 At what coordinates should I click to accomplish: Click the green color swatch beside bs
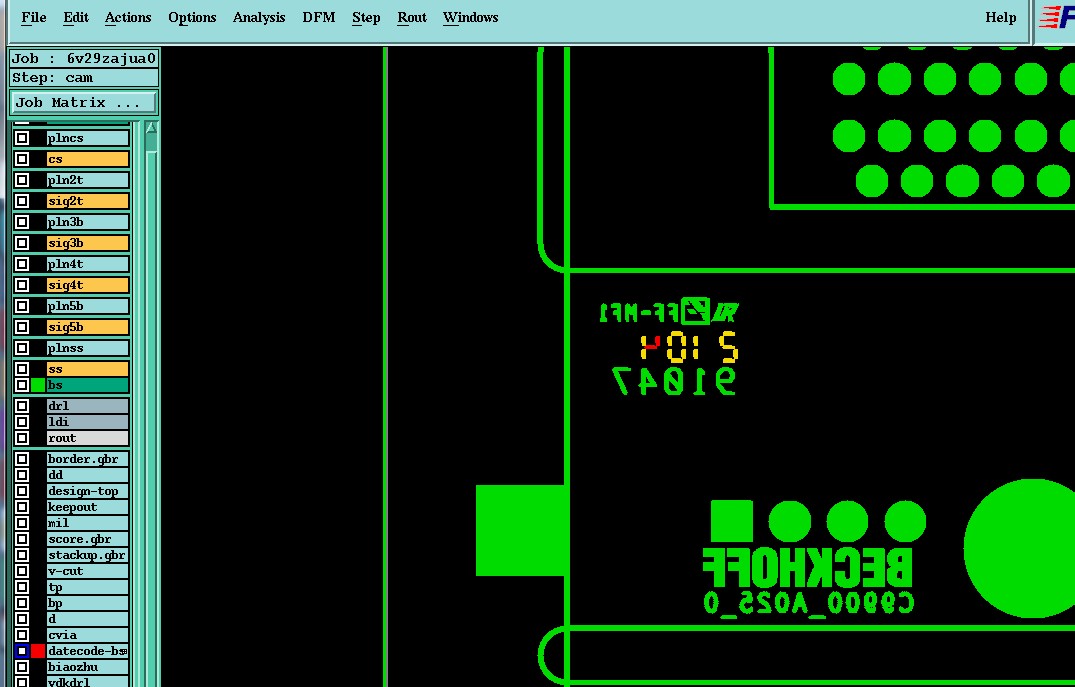[38, 385]
